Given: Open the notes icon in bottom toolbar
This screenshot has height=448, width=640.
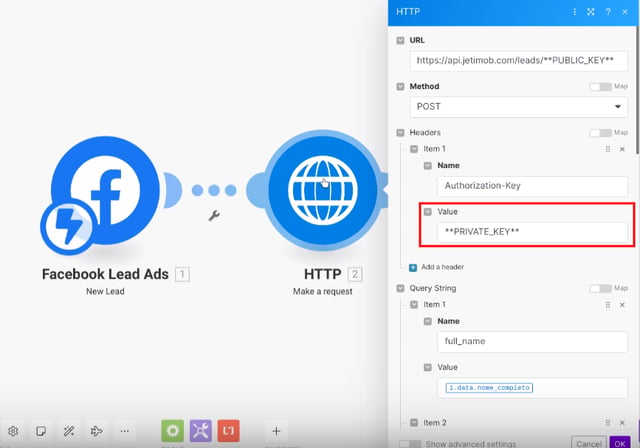Looking at the screenshot, I should (41, 431).
